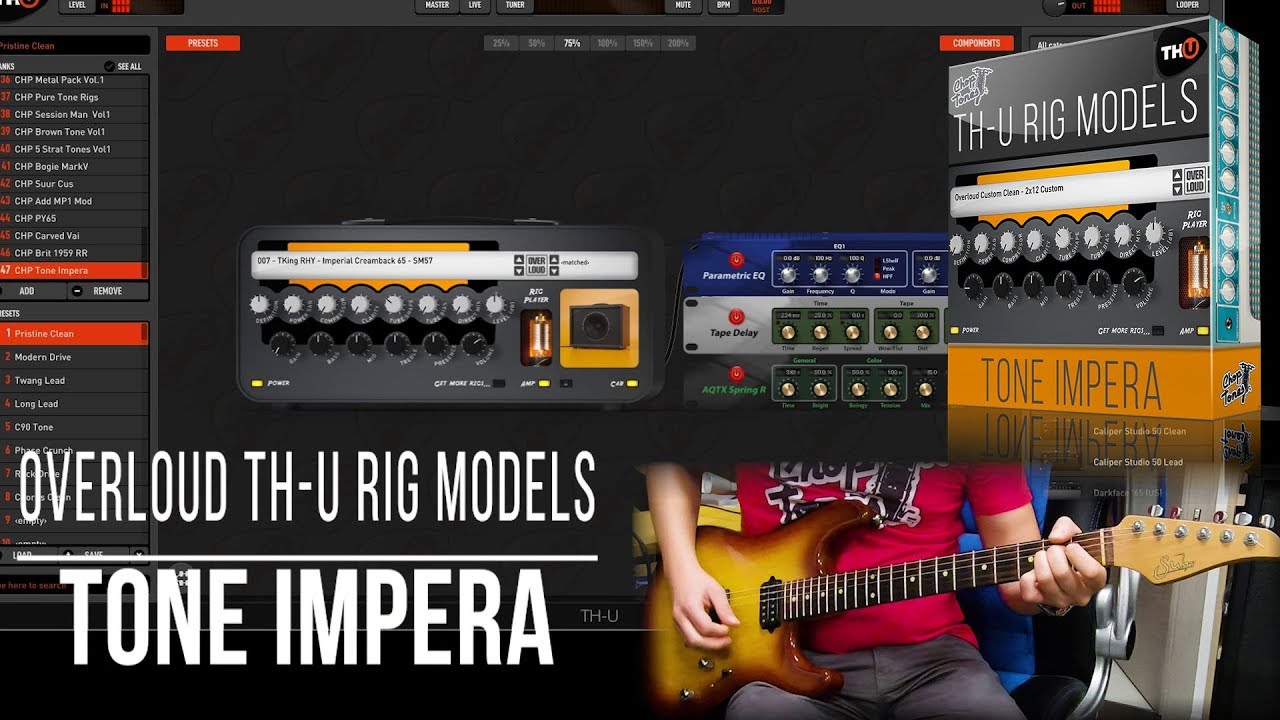The image size is (1280, 720).
Task: Click the cabinet thumbnail on the amp
Action: point(599,327)
